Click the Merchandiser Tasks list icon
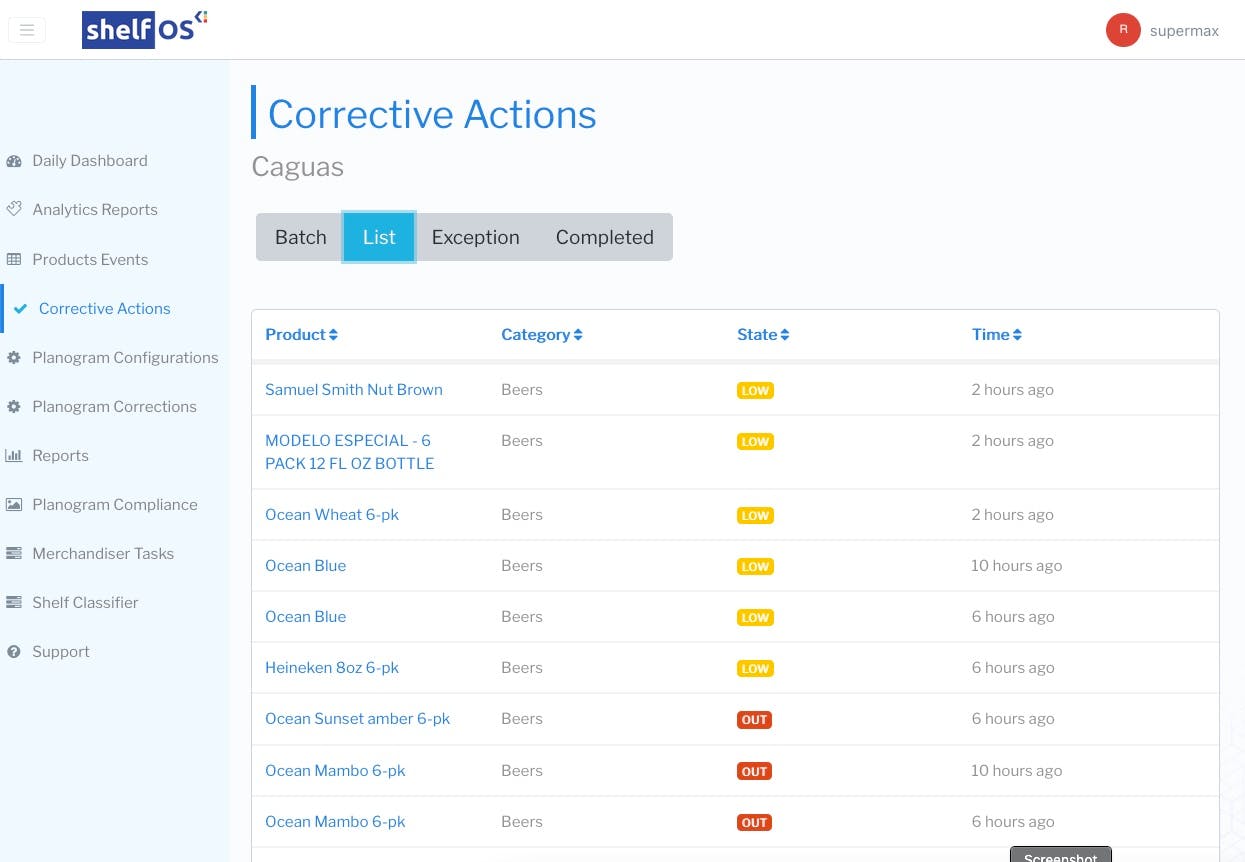Image resolution: width=1245 pixels, height=862 pixels. click(14, 554)
